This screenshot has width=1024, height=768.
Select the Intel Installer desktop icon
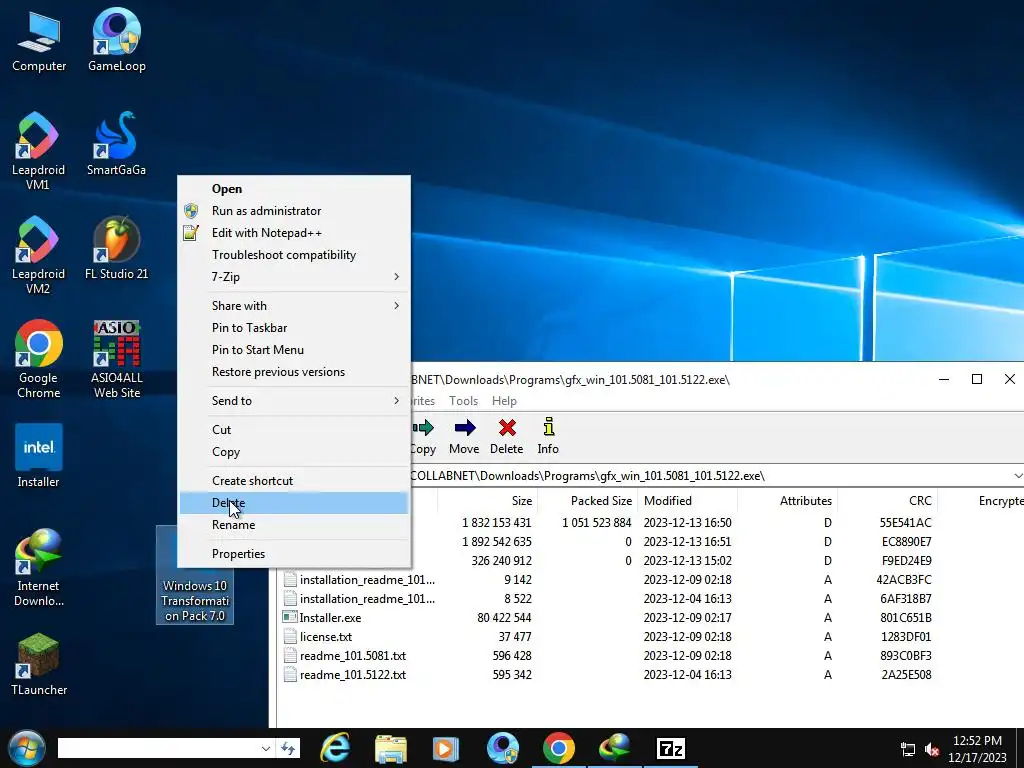point(39,456)
